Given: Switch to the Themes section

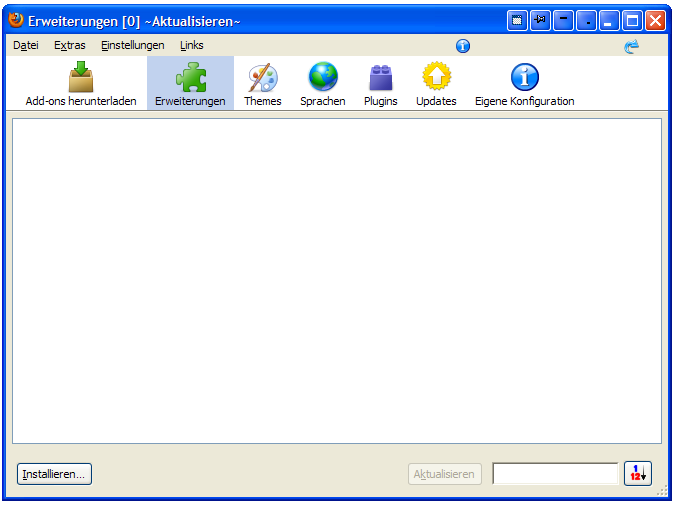Looking at the screenshot, I should pyautogui.click(x=263, y=83).
